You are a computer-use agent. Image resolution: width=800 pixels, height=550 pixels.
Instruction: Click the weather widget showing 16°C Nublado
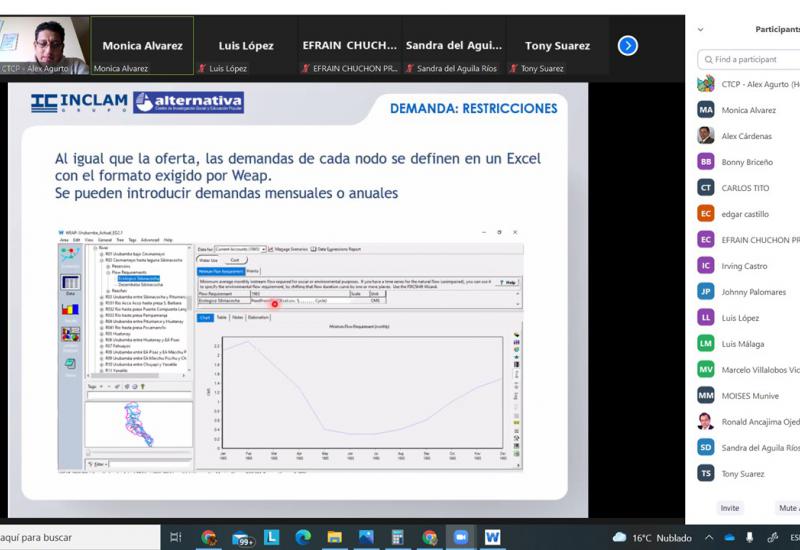click(x=648, y=538)
